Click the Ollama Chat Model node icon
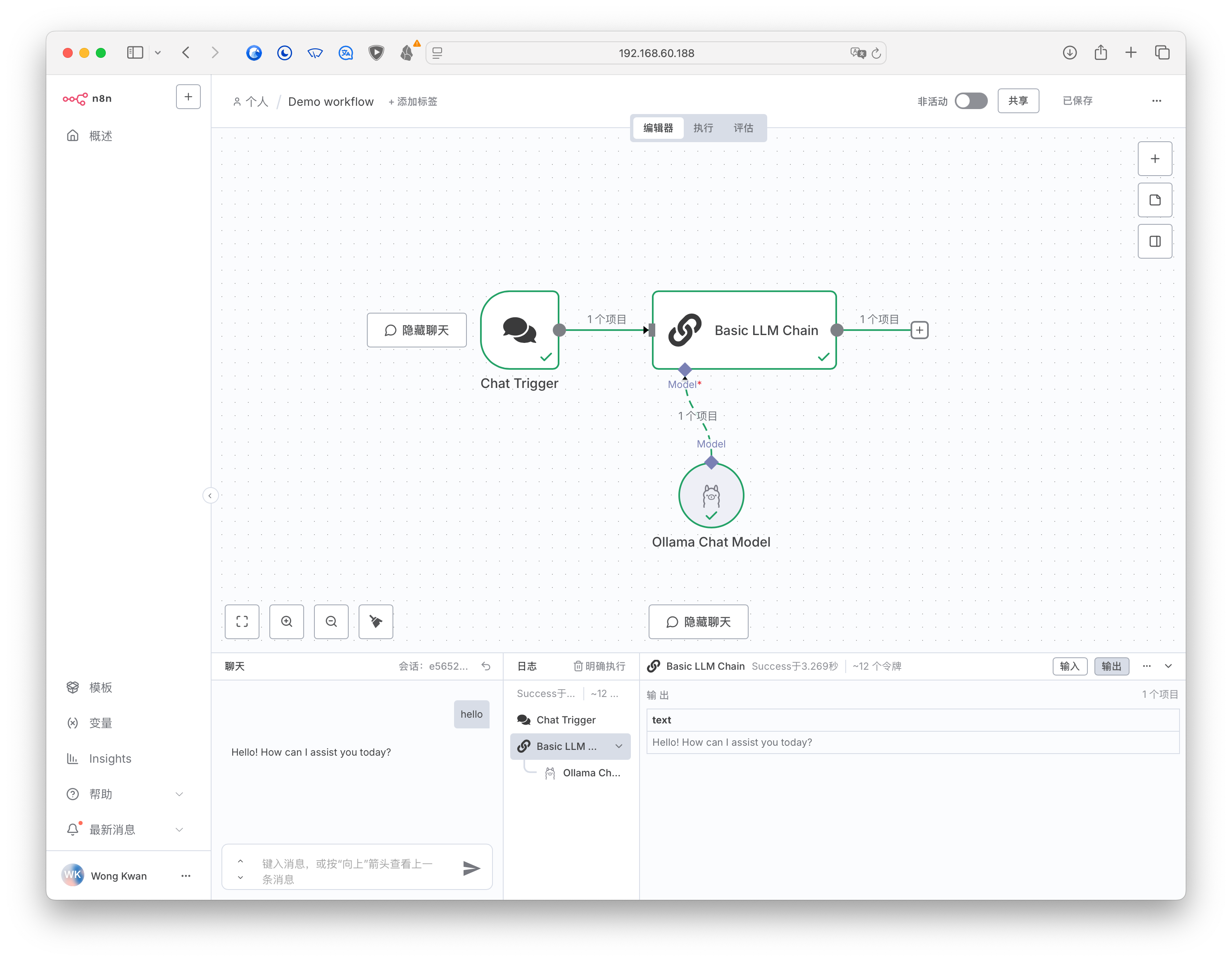 pyautogui.click(x=711, y=495)
